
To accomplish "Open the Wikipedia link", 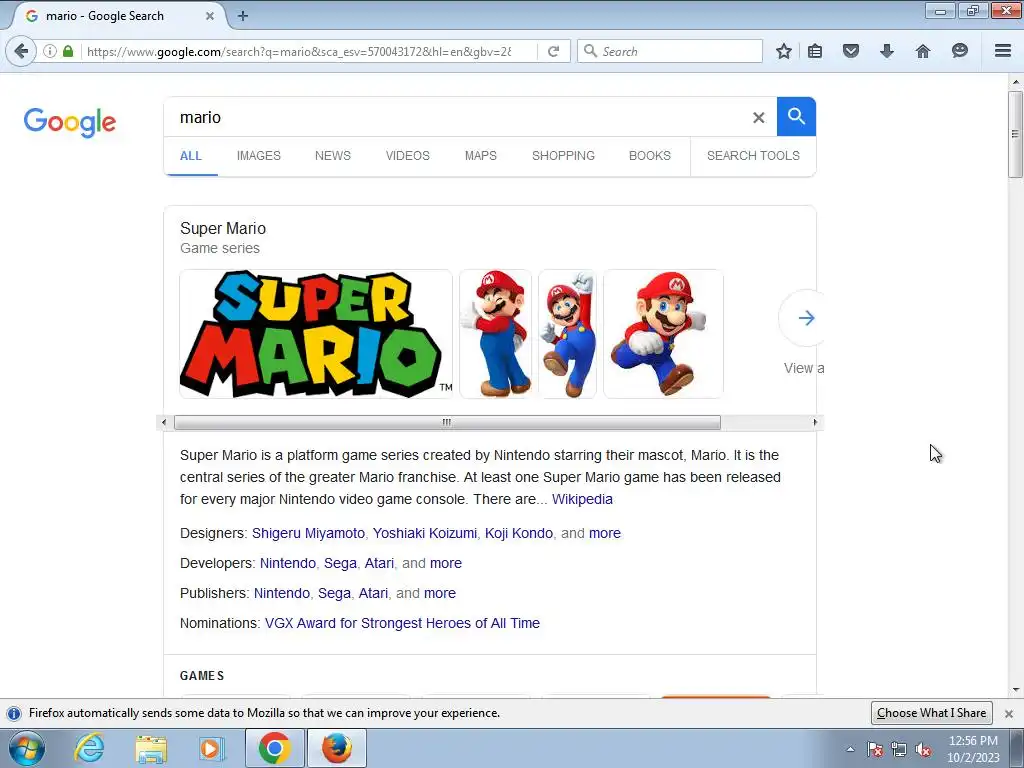I will (x=583, y=500).
